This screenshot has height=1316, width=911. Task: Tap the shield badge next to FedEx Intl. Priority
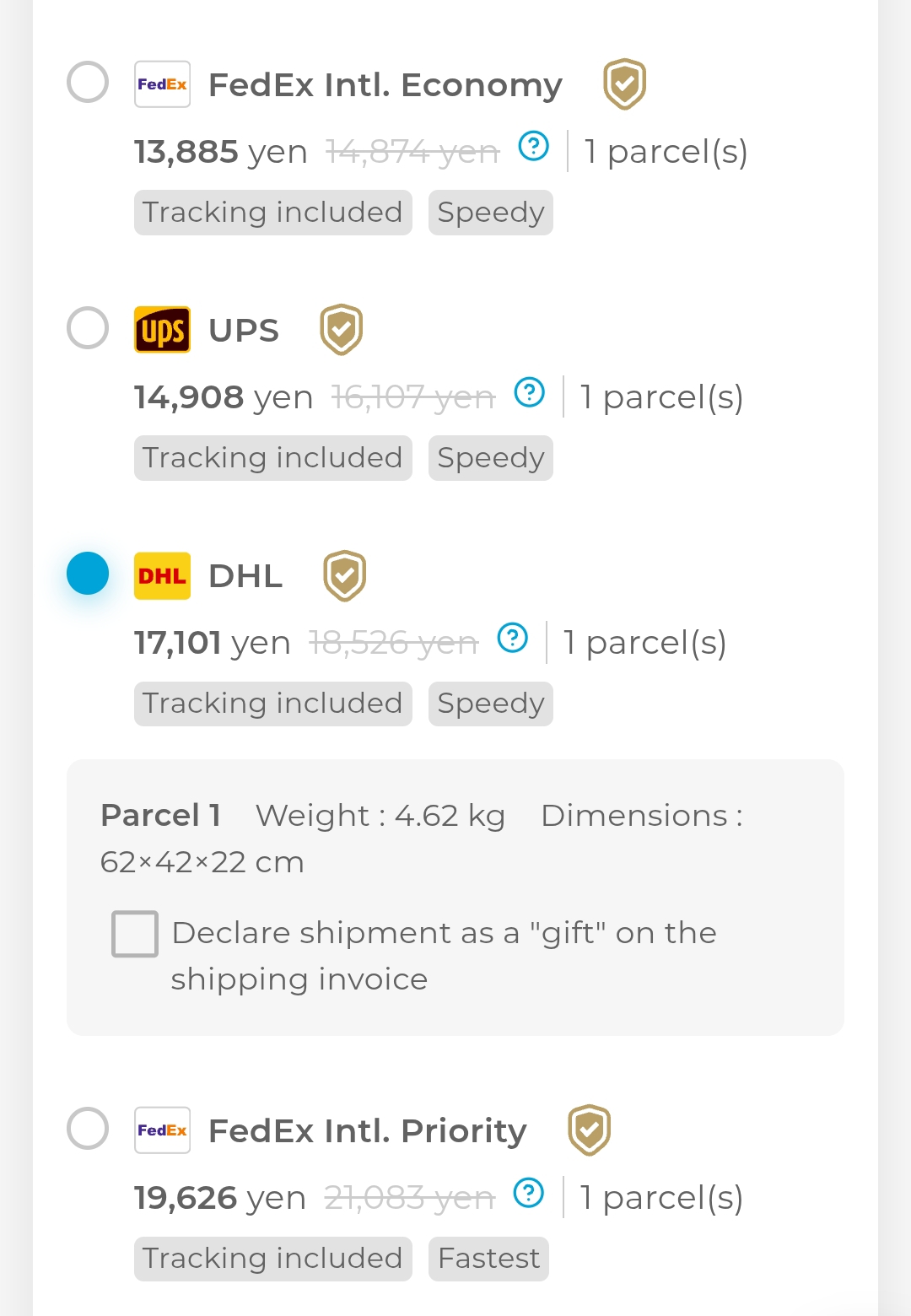click(x=590, y=1130)
